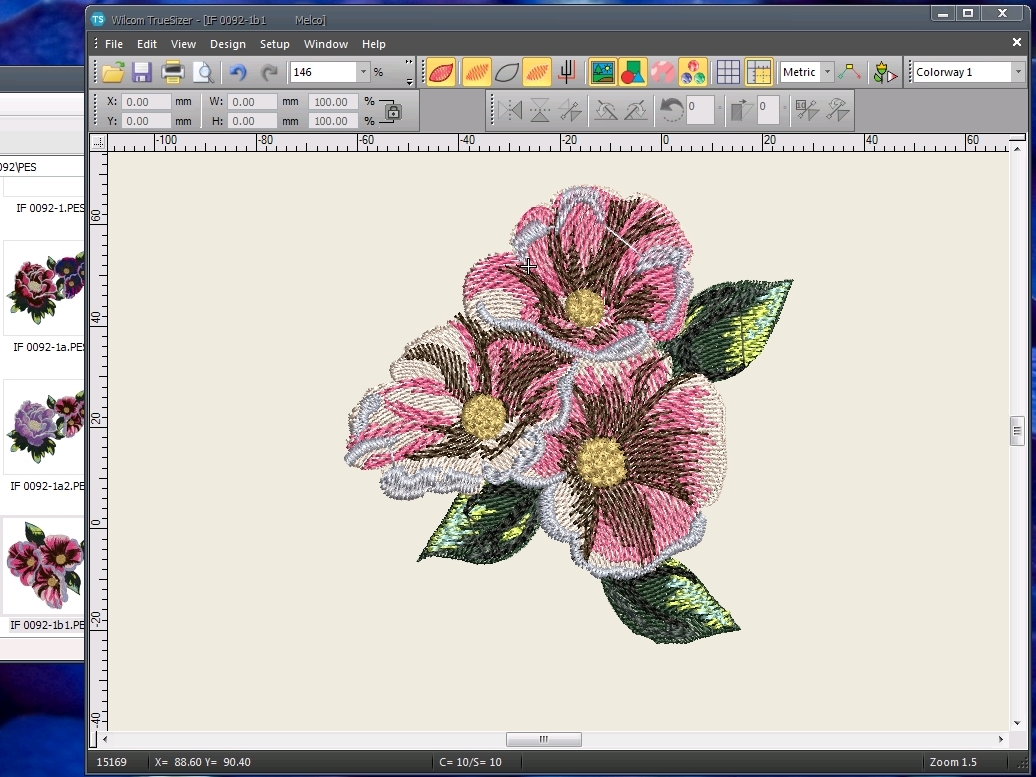
Task: Click the Print icon
Action: [x=172, y=72]
